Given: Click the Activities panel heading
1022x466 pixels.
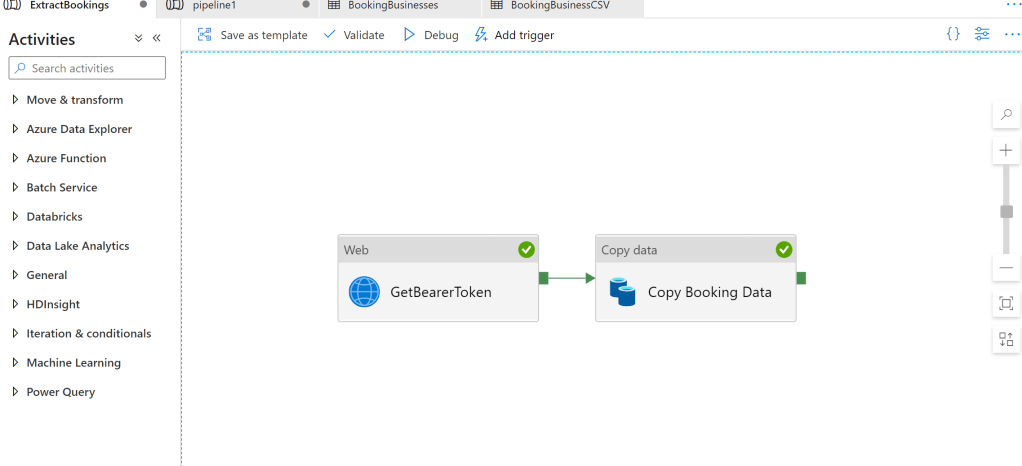Looking at the screenshot, I should point(42,39).
